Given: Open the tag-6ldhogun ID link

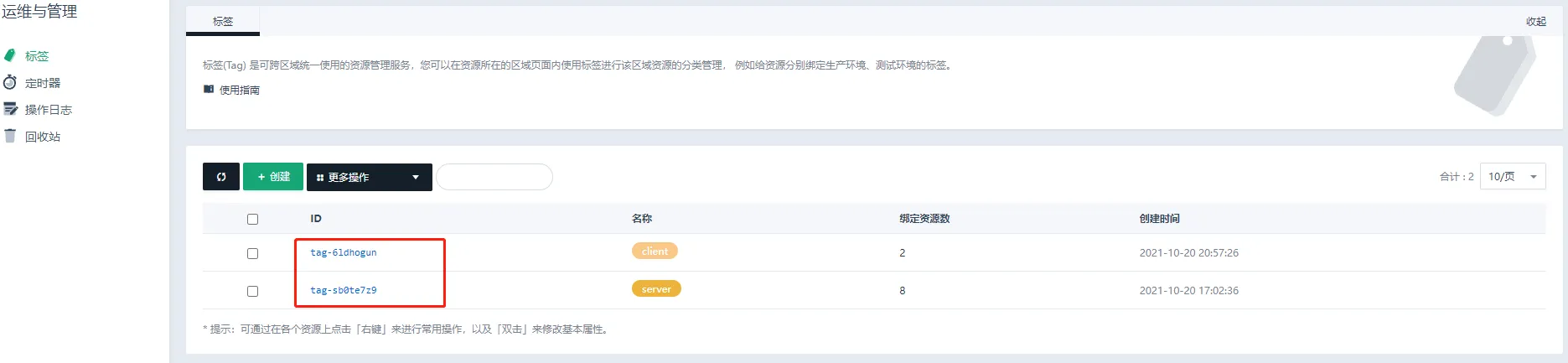Looking at the screenshot, I should (344, 252).
